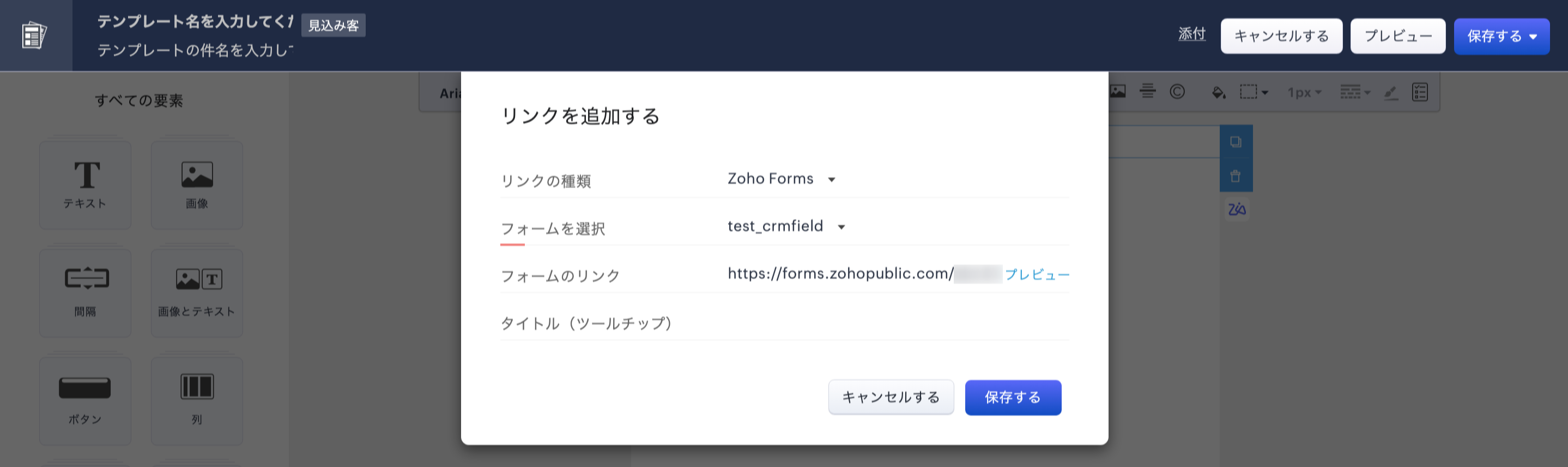Open the form selection dropdown showing test_crmfield

786,227
